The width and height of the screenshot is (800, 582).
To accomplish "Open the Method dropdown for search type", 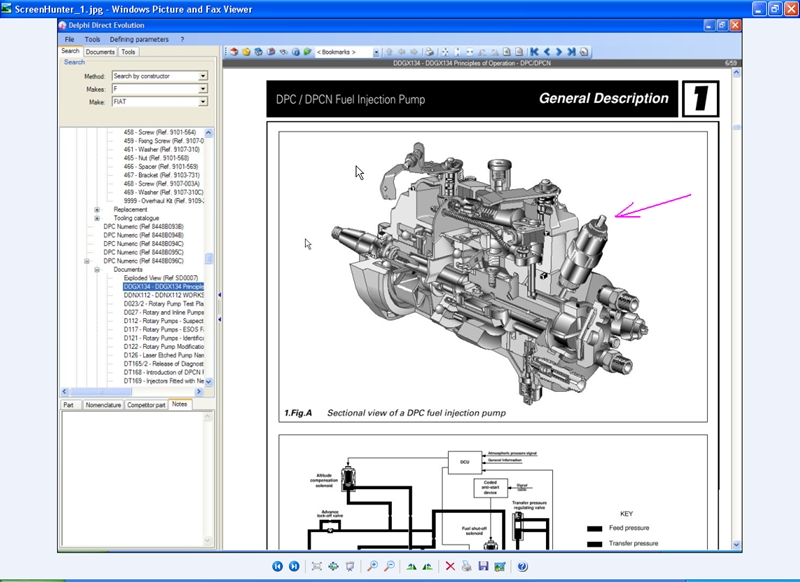I will click(x=203, y=76).
